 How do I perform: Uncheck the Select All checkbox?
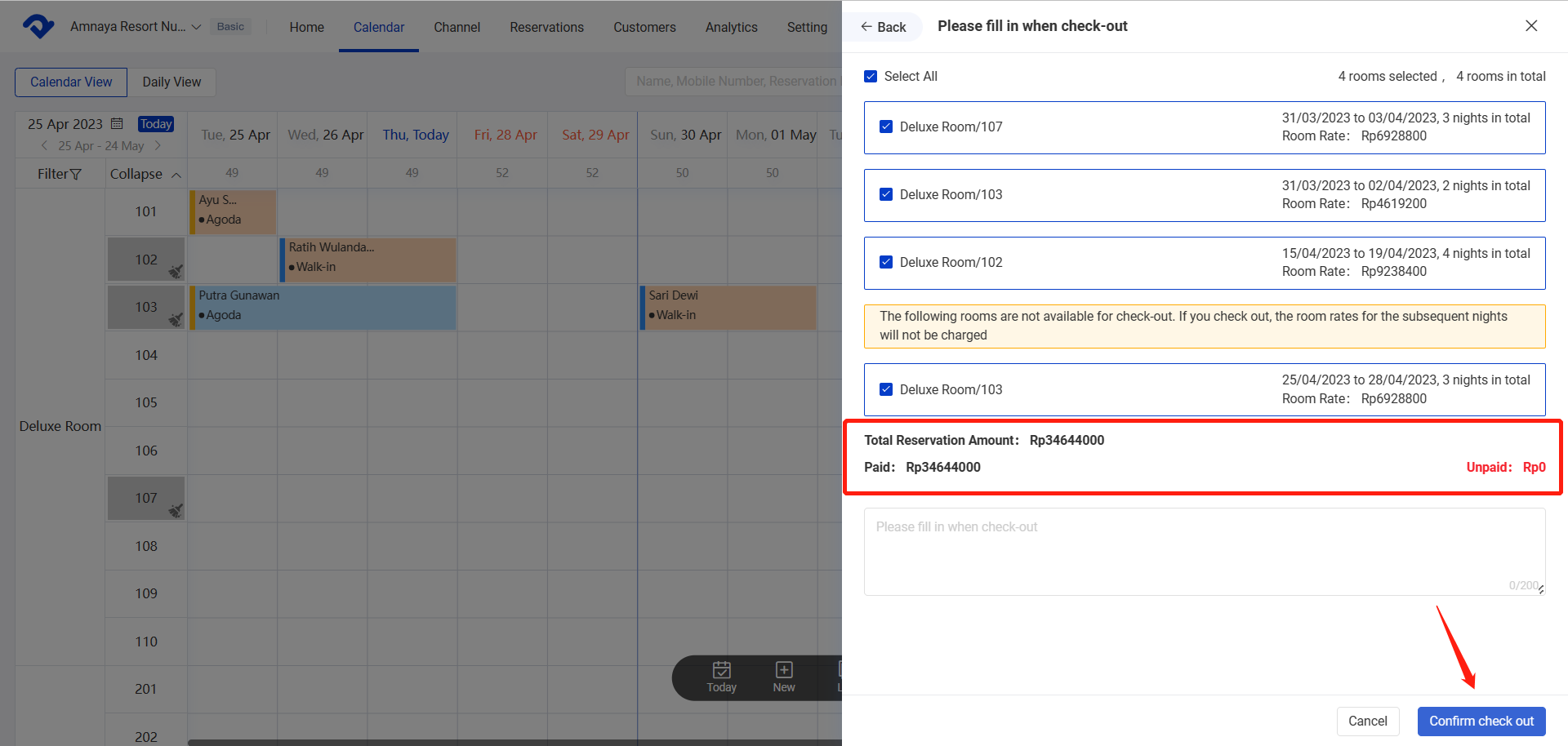tap(871, 77)
